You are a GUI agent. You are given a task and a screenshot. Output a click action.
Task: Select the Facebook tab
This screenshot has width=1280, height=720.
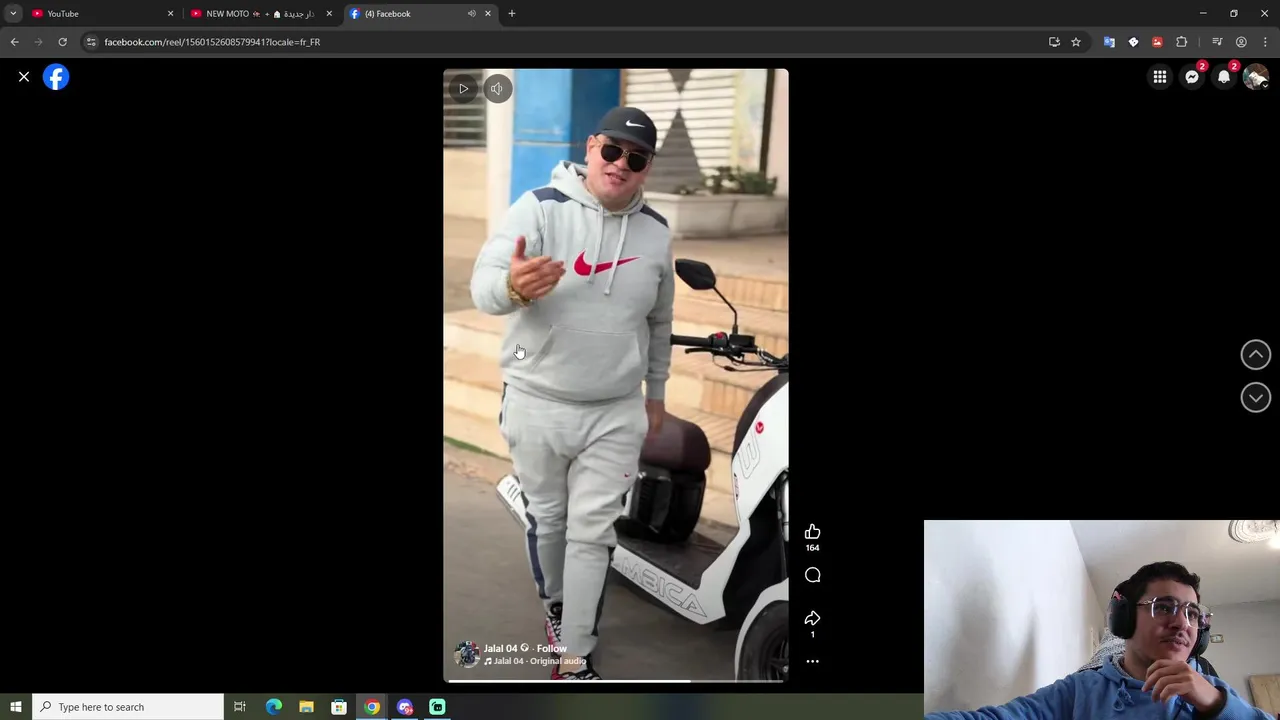tap(420, 14)
